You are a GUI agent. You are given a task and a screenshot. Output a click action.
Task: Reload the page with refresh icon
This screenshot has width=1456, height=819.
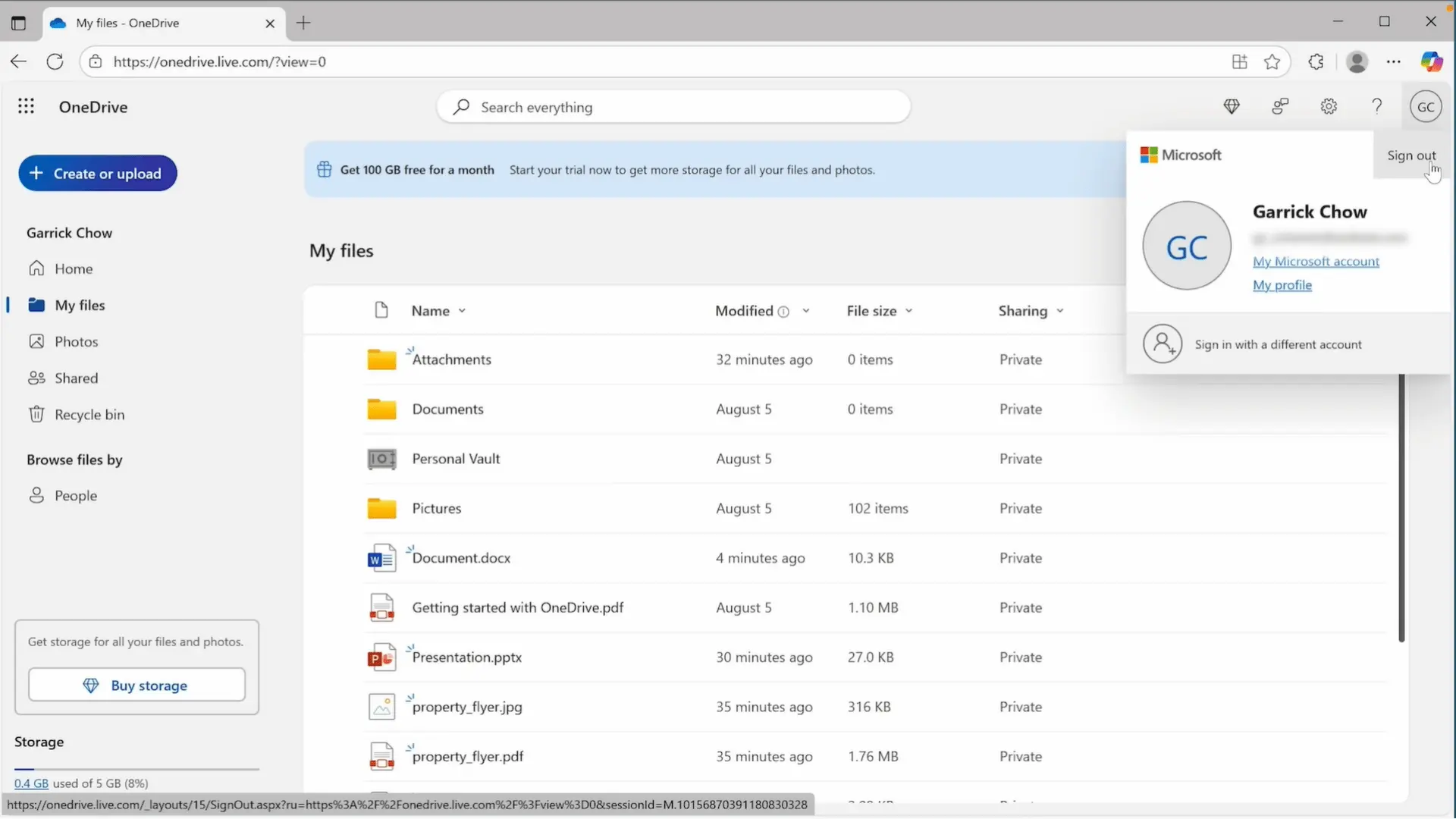[55, 61]
